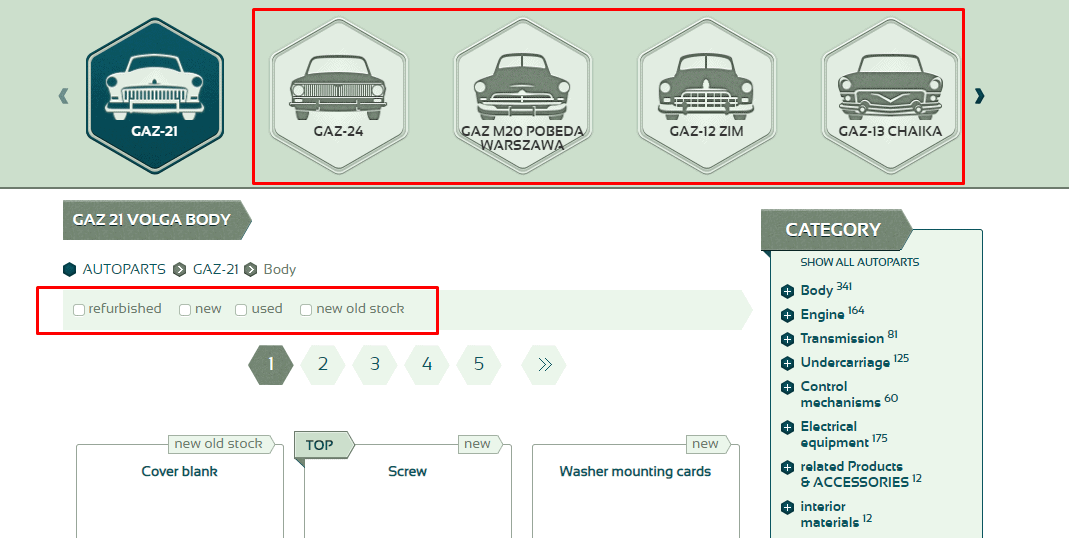This screenshot has height=538, width=1069.
Task: Expand Control mechanisms category plus icon
Action: 787,387
